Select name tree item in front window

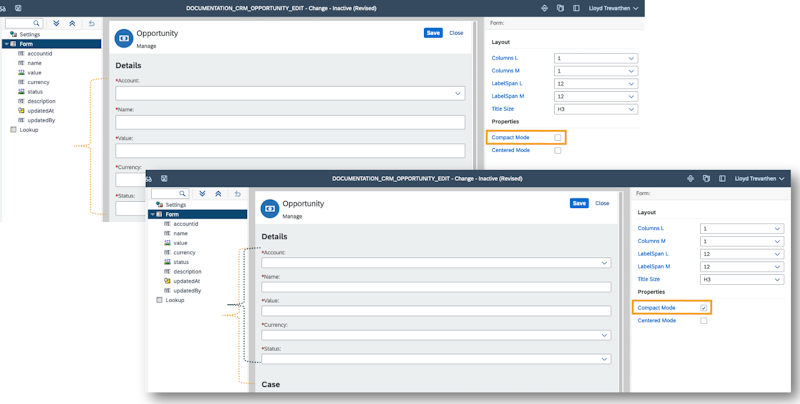point(181,233)
